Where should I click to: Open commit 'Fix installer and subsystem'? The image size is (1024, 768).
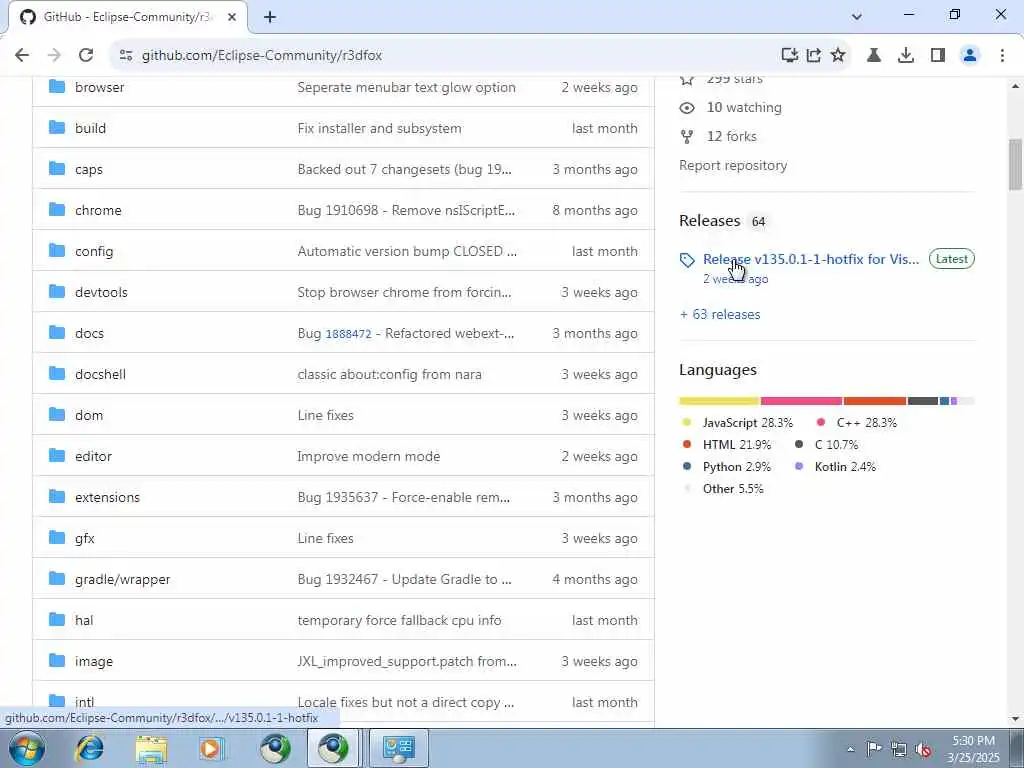tap(379, 128)
